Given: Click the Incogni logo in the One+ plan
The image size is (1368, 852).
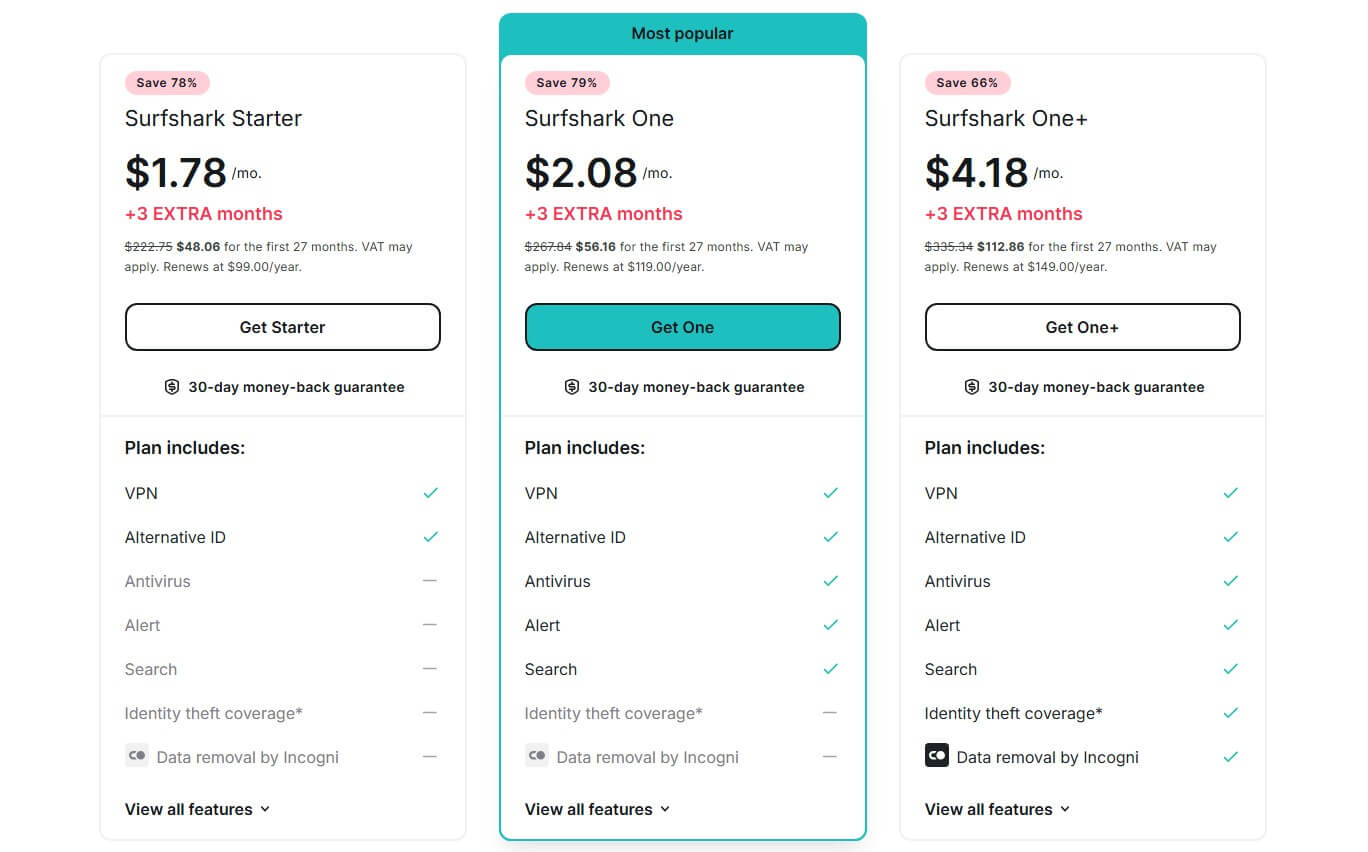Looking at the screenshot, I should pos(937,756).
